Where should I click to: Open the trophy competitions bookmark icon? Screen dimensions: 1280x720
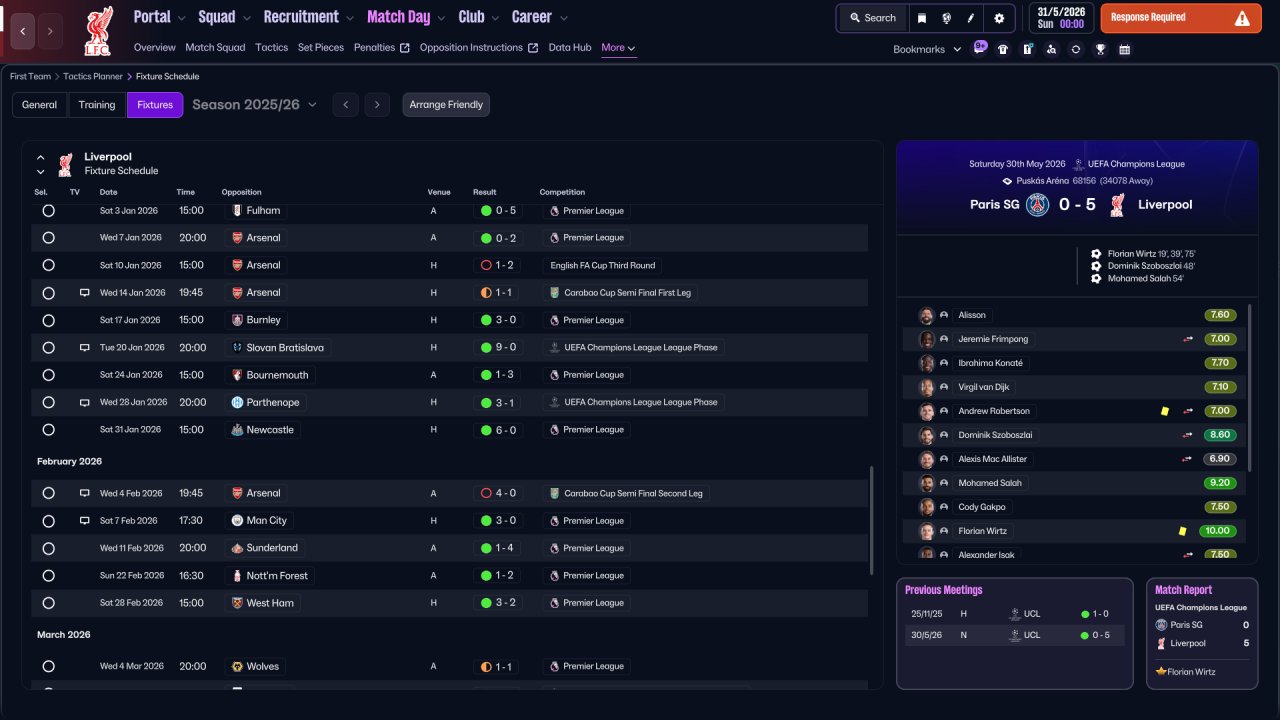(x=1100, y=49)
